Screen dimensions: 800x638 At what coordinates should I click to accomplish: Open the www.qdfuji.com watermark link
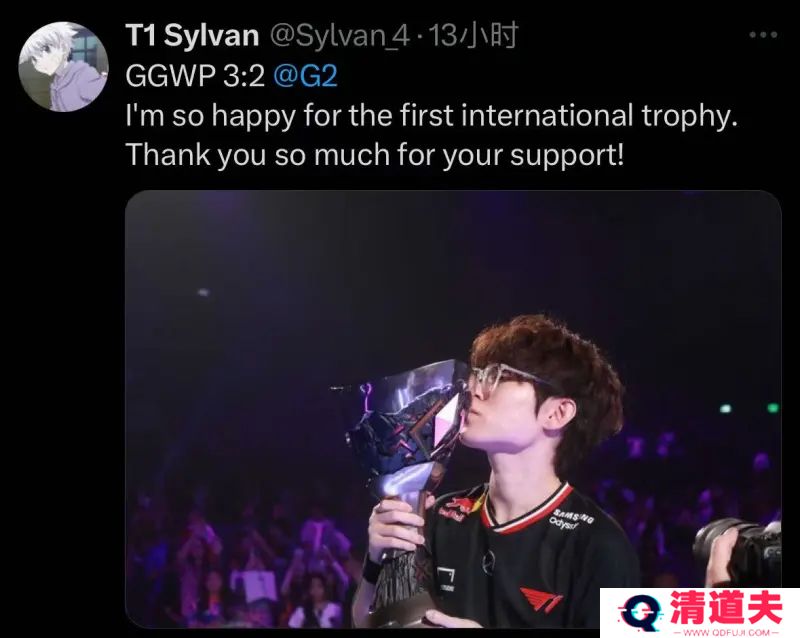[x=725, y=632]
